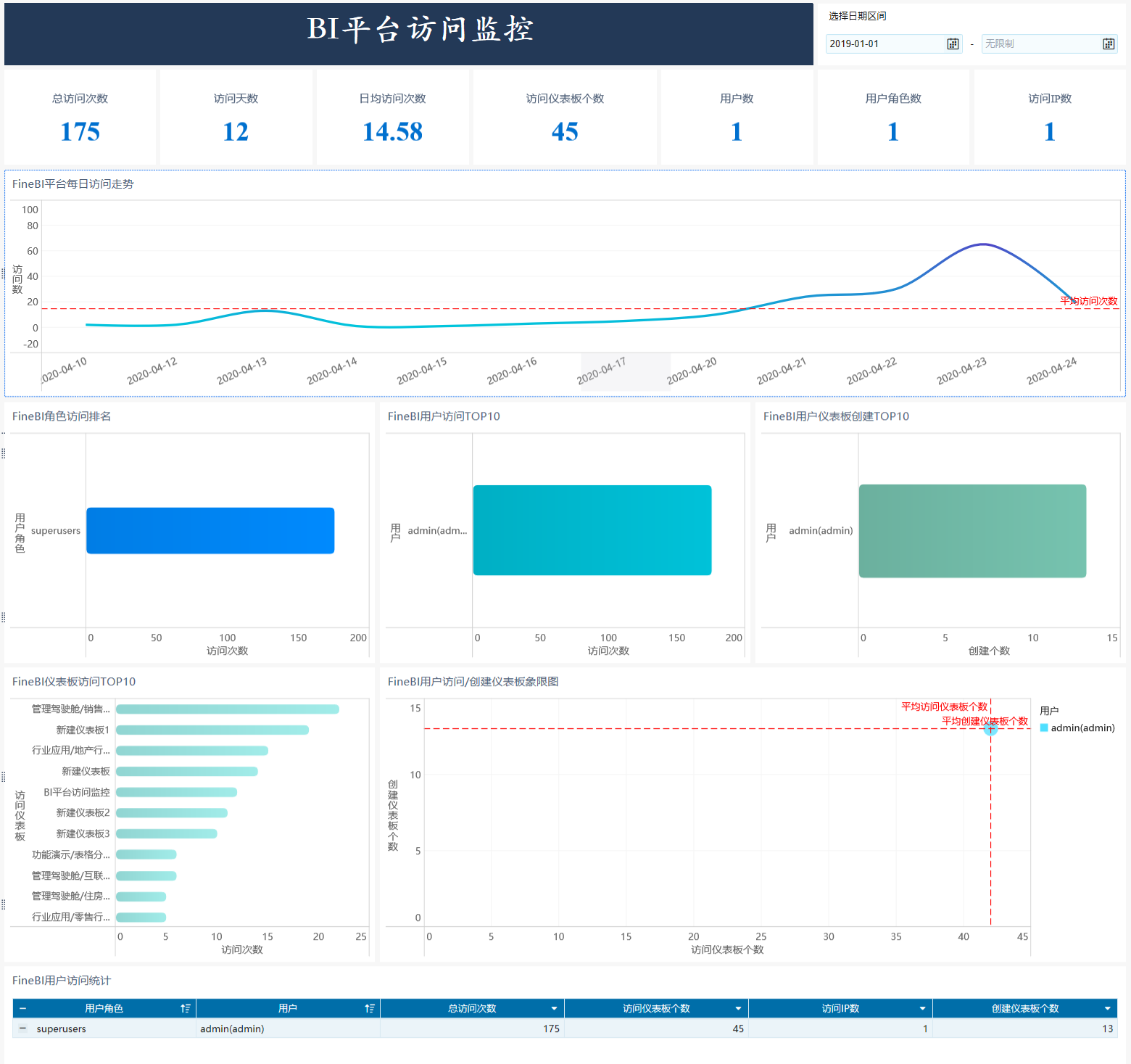Click the 用户数 KPI card label
Viewport: 1131px width, 1064px height.
[737, 99]
